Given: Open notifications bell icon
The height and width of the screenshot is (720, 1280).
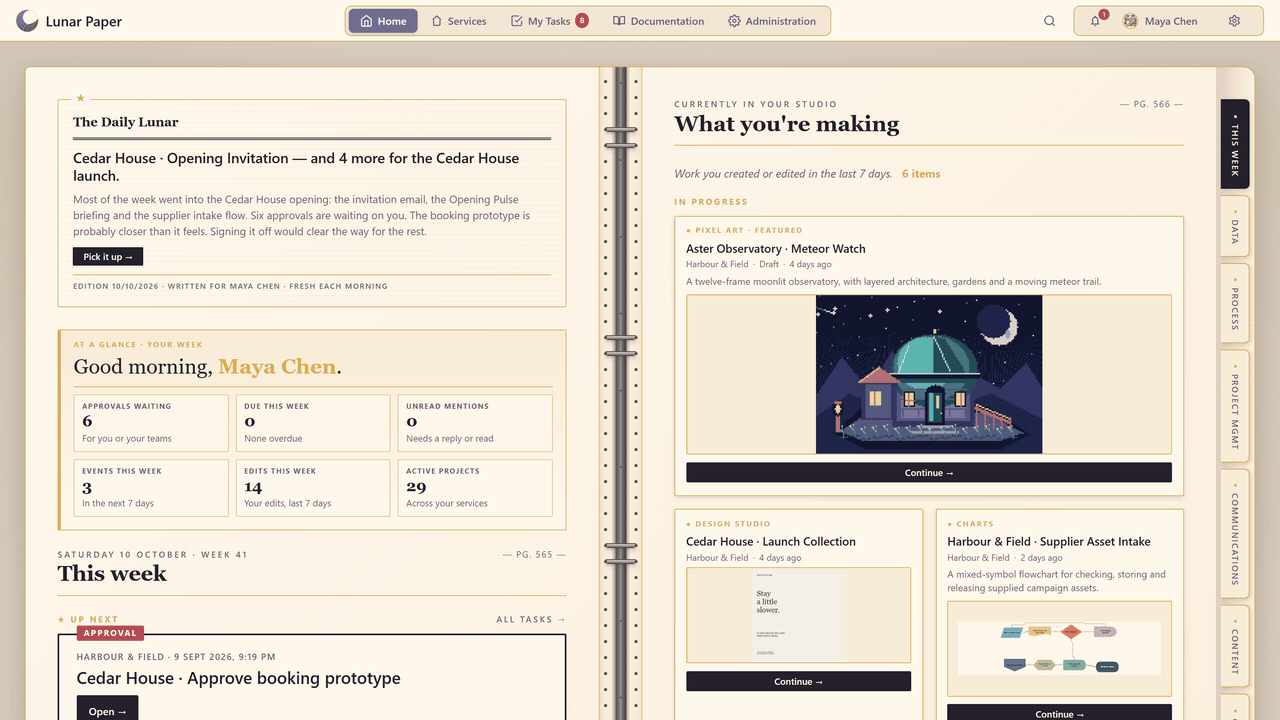Looking at the screenshot, I should click(1095, 21).
